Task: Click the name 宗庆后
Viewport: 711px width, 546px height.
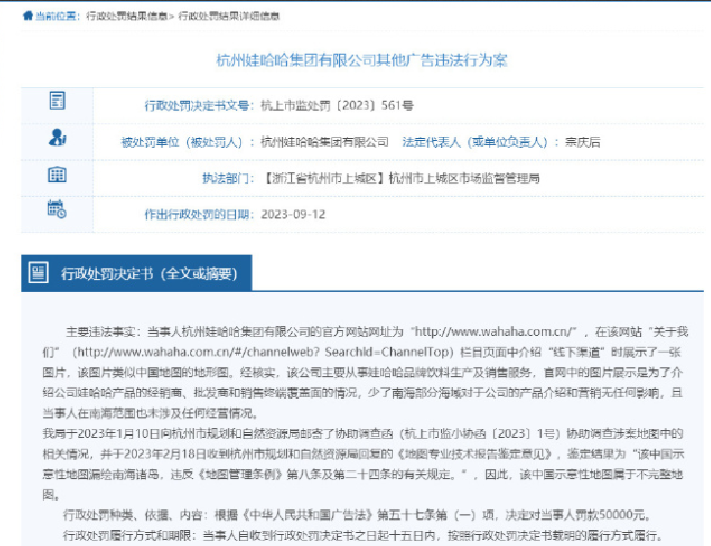Action: tap(583, 142)
